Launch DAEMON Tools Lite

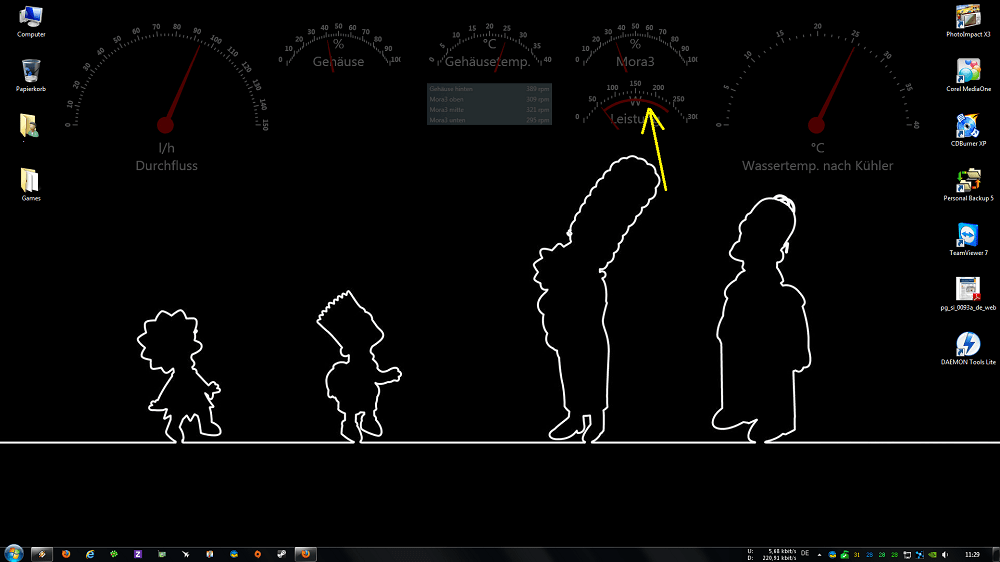(968, 348)
